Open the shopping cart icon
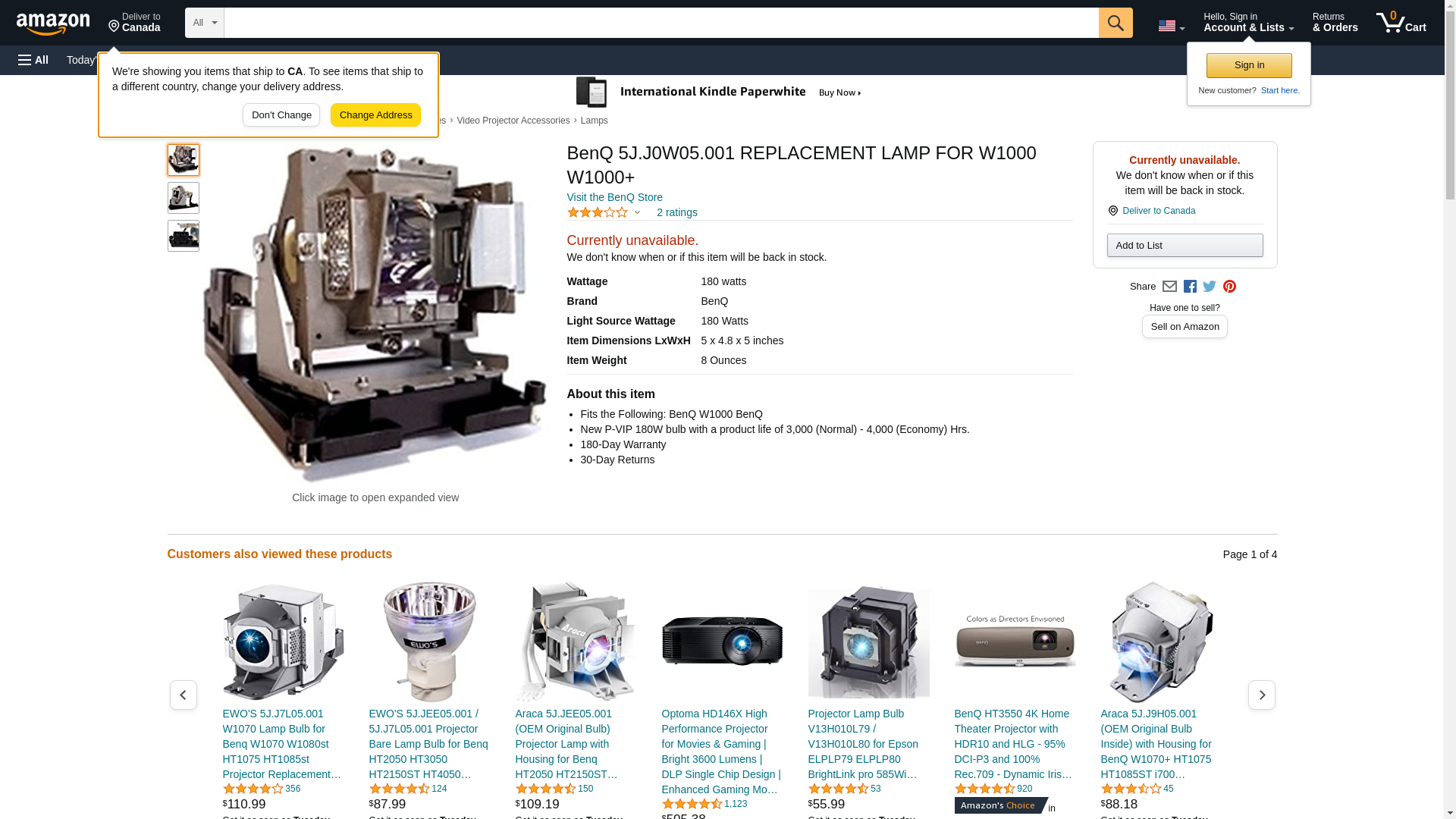1456x819 pixels. pos(1401,23)
